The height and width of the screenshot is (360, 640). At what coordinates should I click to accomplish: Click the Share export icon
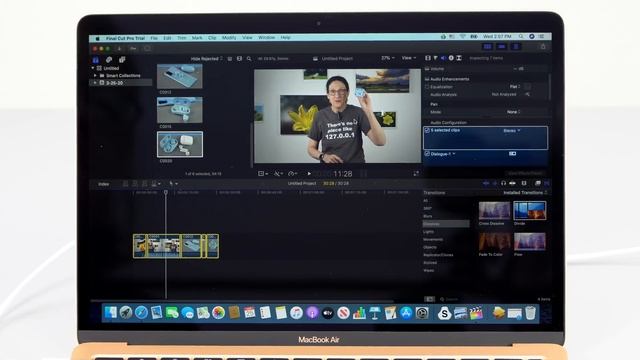(543, 47)
